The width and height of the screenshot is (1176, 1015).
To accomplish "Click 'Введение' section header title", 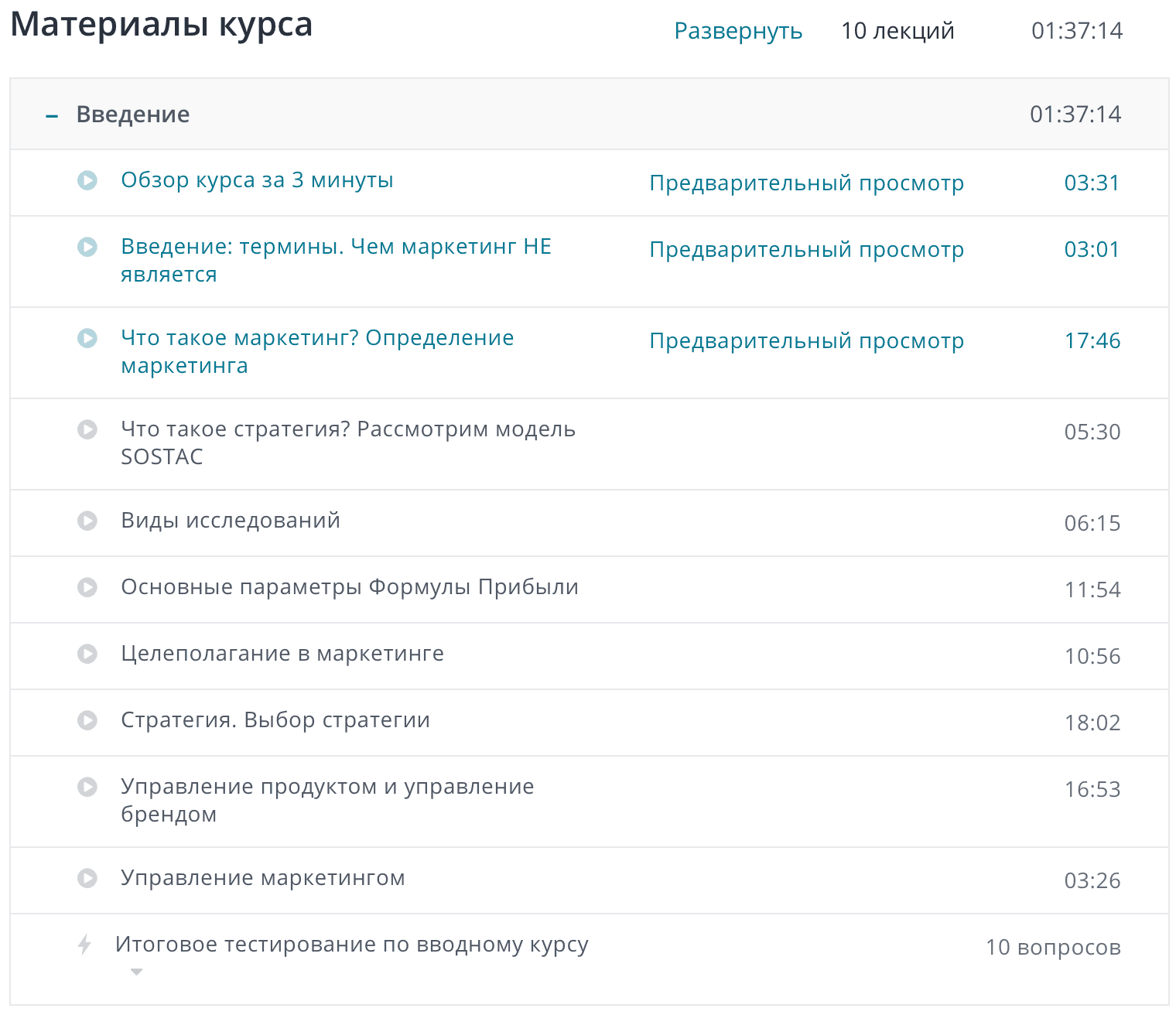I will point(133,114).
